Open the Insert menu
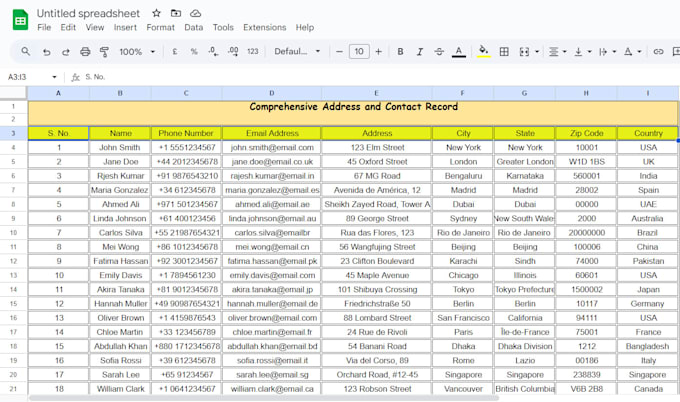Image resolution: width=680 pixels, height=402 pixels. tap(125, 27)
